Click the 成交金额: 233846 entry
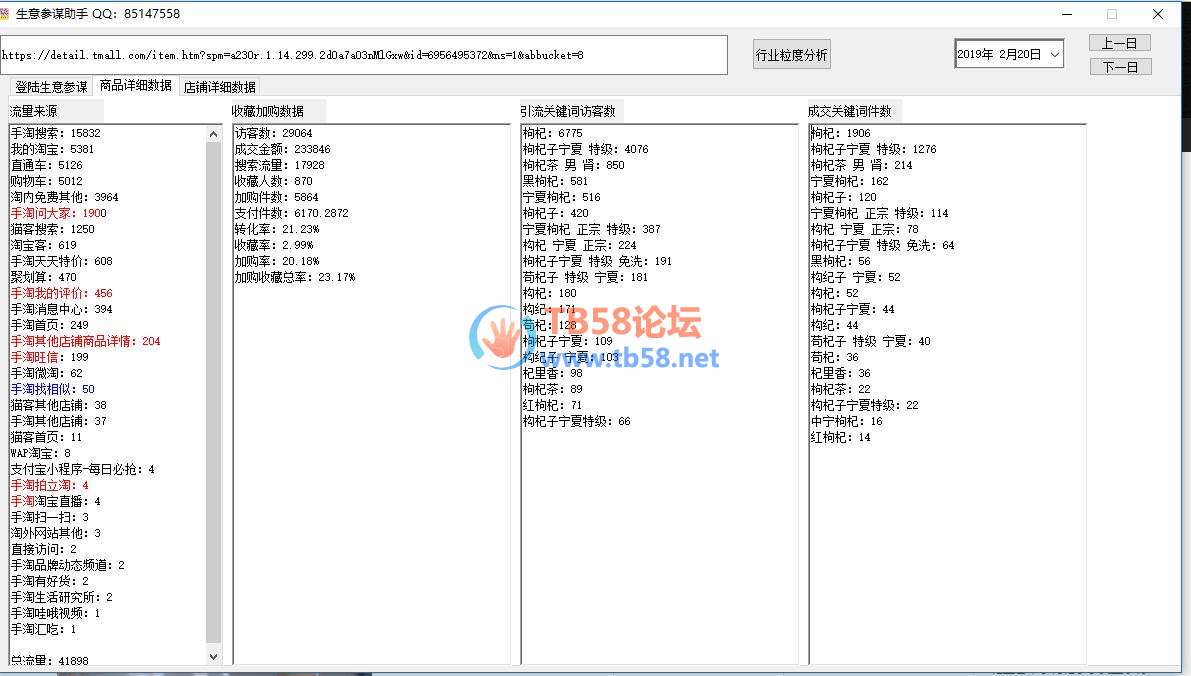The height and width of the screenshot is (676, 1191). (x=283, y=149)
